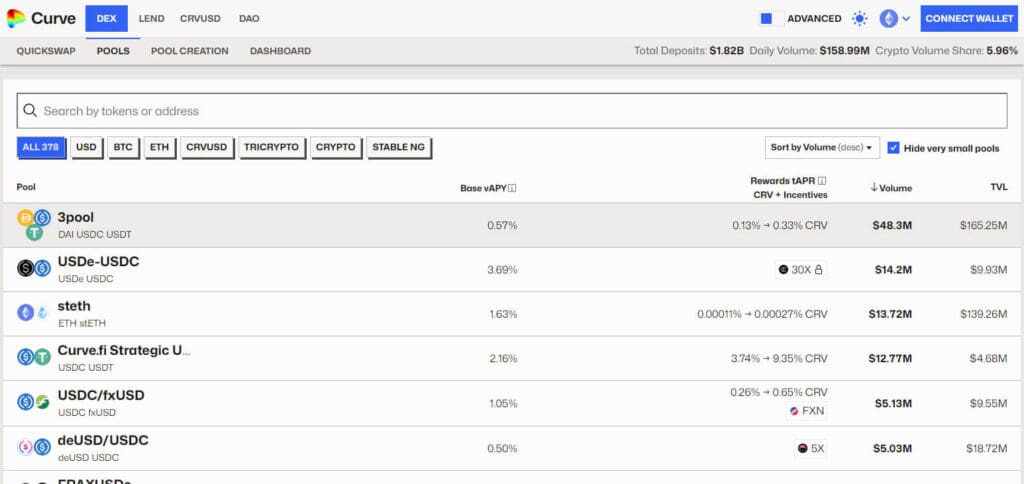Click the 5X points badge
The image size is (1024, 484).
810,449
